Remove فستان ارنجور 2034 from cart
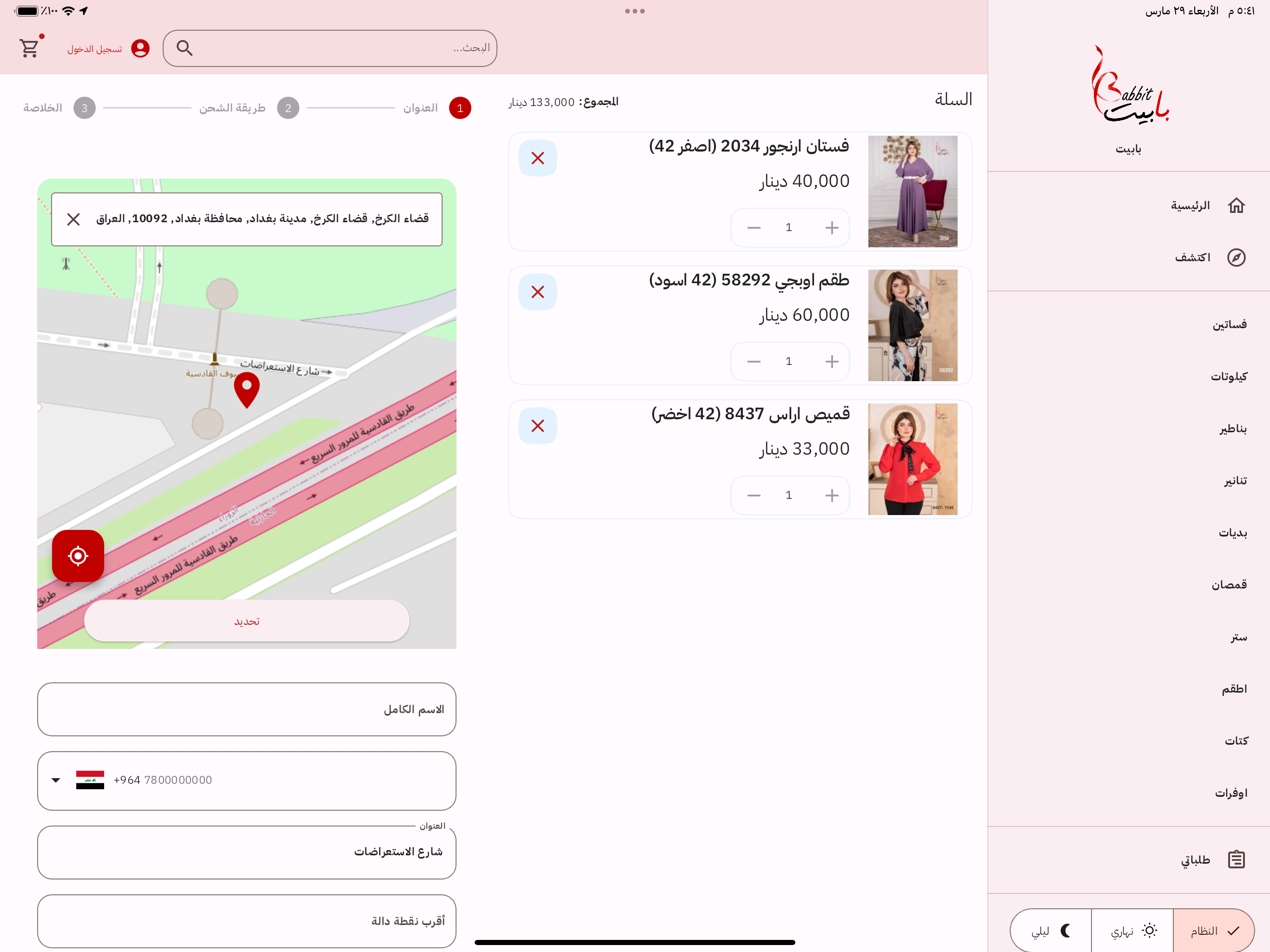The height and width of the screenshot is (952, 1270). coord(537,158)
